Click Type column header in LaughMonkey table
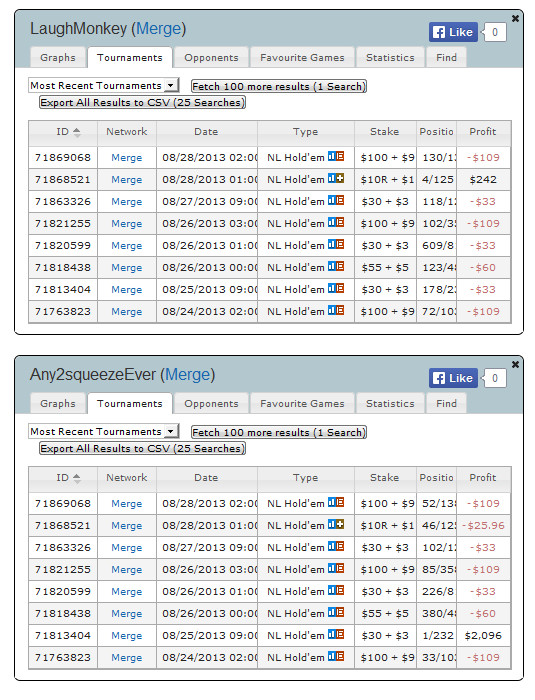This screenshot has width=535, height=700. (x=305, y=132)
